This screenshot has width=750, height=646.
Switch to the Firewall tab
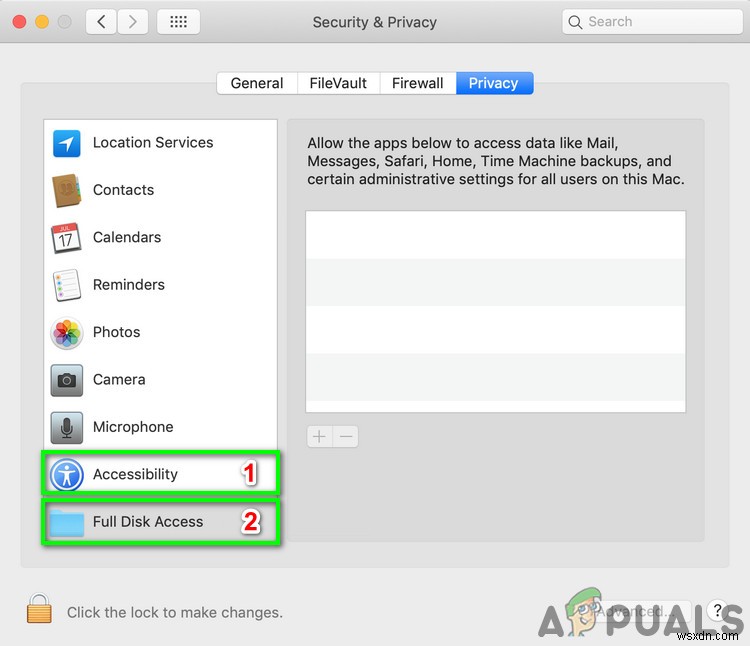[x=418, y=83]
